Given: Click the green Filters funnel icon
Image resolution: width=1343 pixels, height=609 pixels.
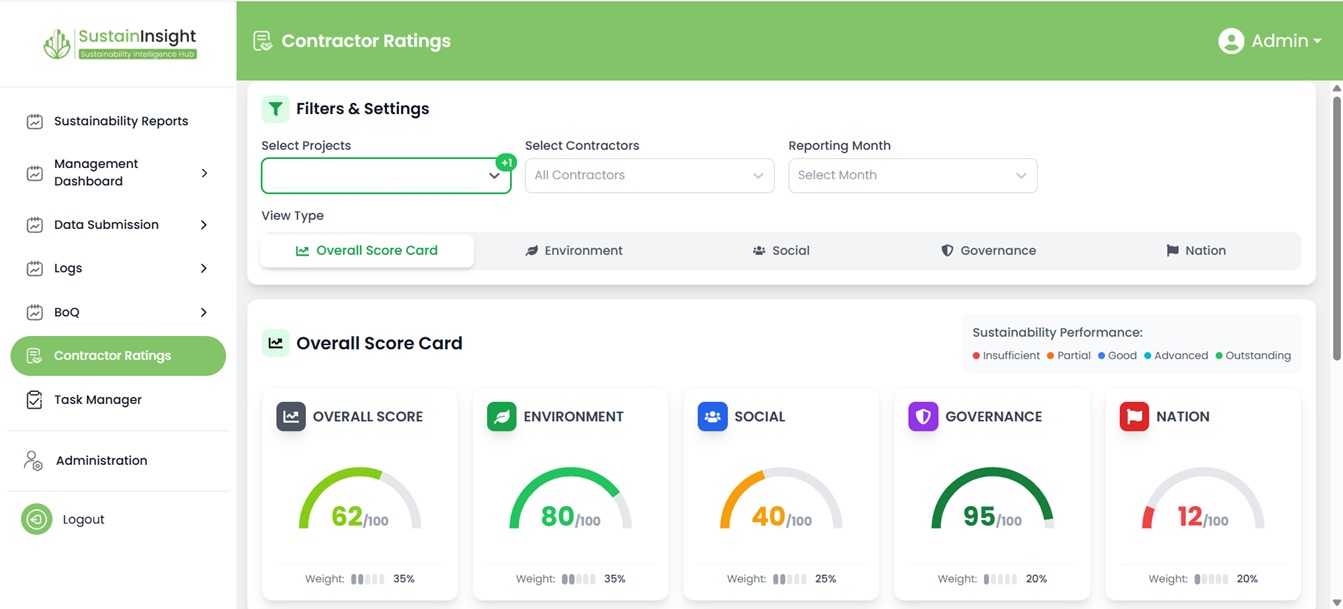Looking at the screenshot, I should point(275,109).
